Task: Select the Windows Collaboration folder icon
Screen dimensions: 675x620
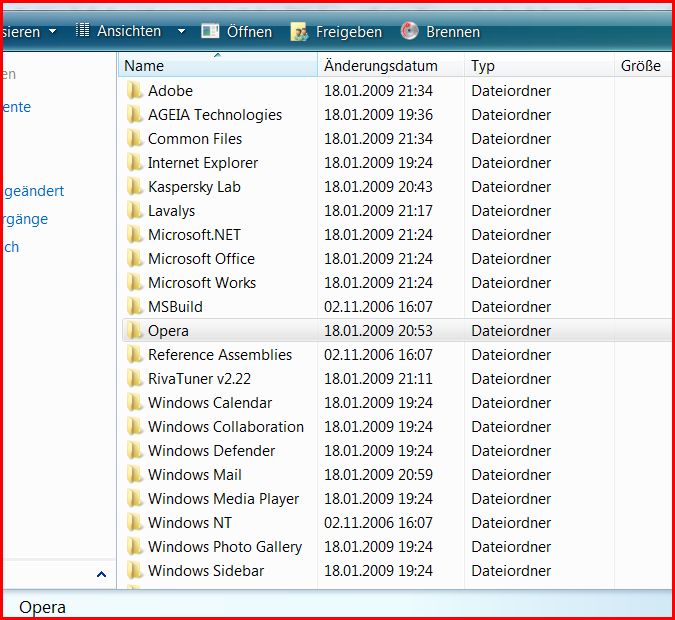Action: tap(135, 427)
